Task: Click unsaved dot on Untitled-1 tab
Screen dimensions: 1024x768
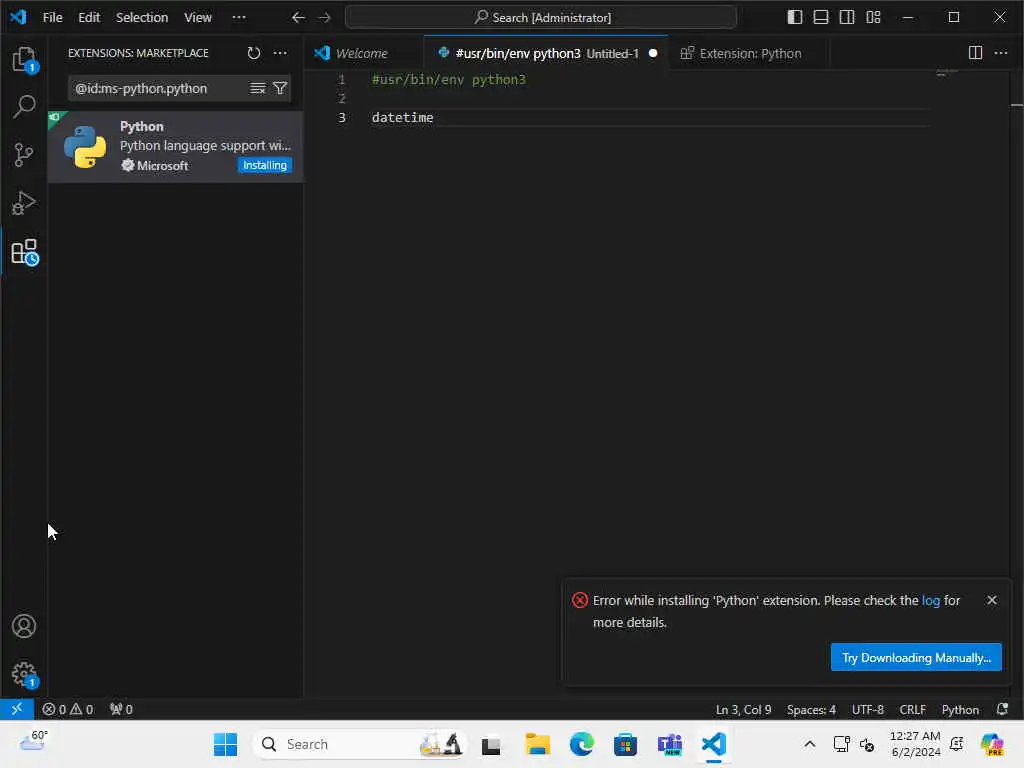Action: (653, 54)
